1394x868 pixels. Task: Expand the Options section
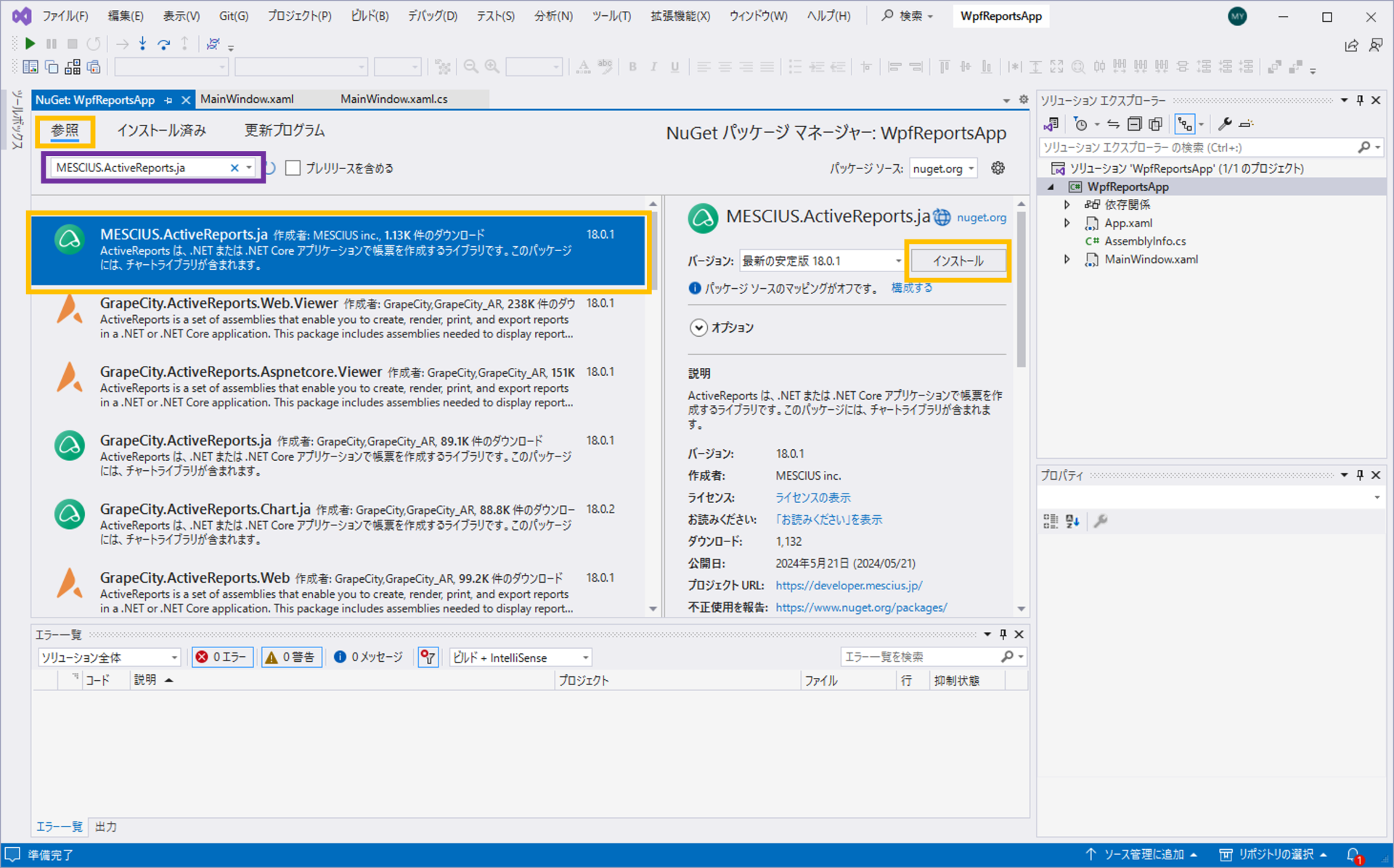coord(698,328)
